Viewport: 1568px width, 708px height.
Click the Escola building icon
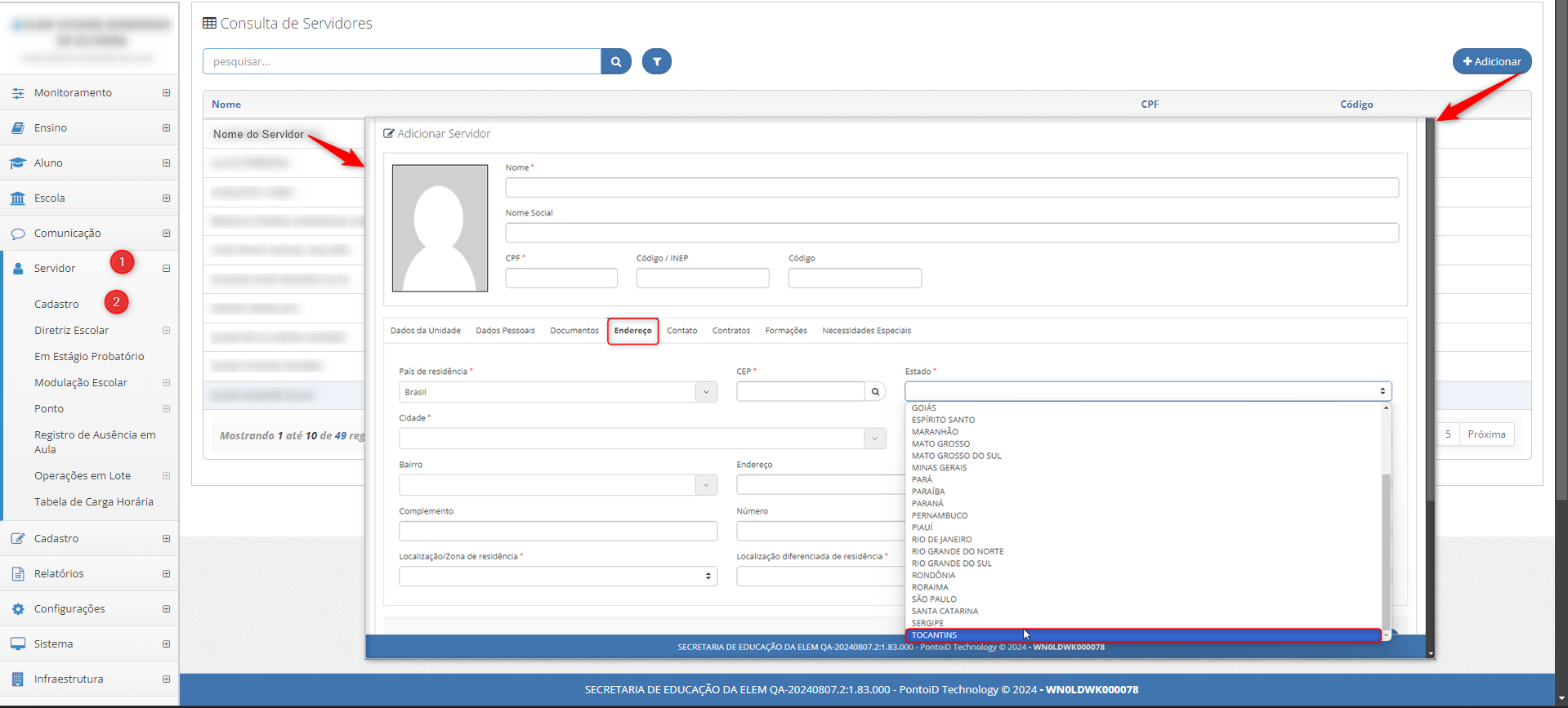coord(18,198)
